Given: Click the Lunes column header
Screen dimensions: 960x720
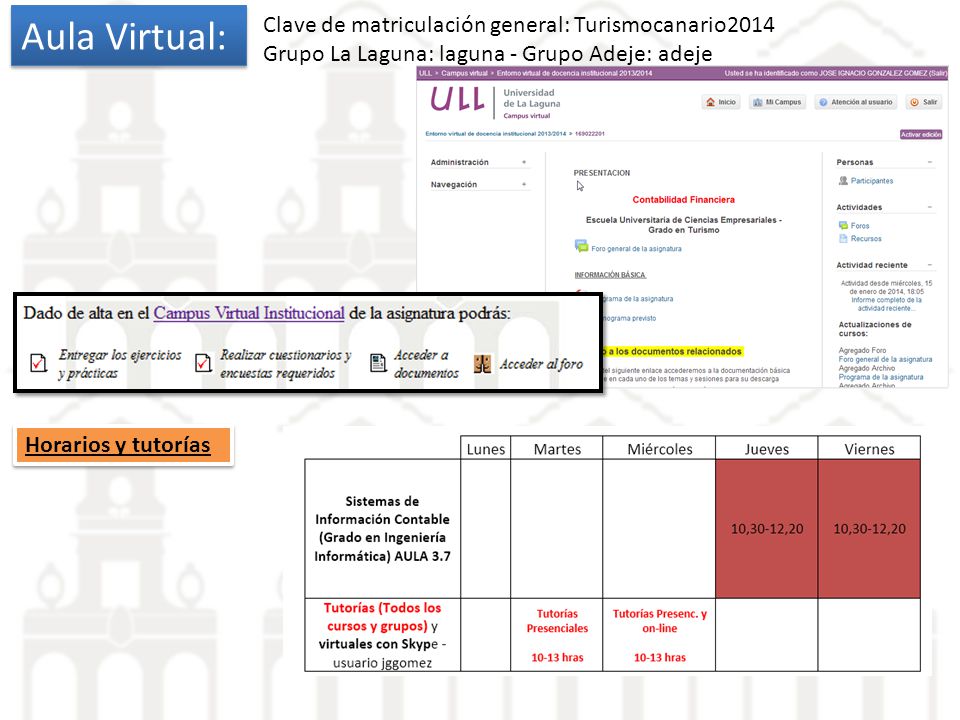Looking at the screenshot, I should (x=486, y=448).
